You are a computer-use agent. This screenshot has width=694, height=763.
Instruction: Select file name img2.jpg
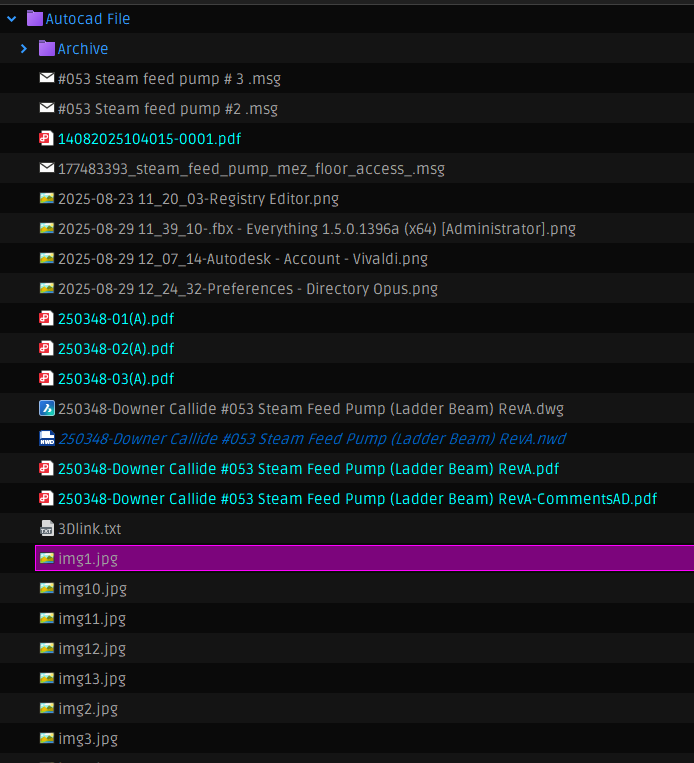(88, 709)
